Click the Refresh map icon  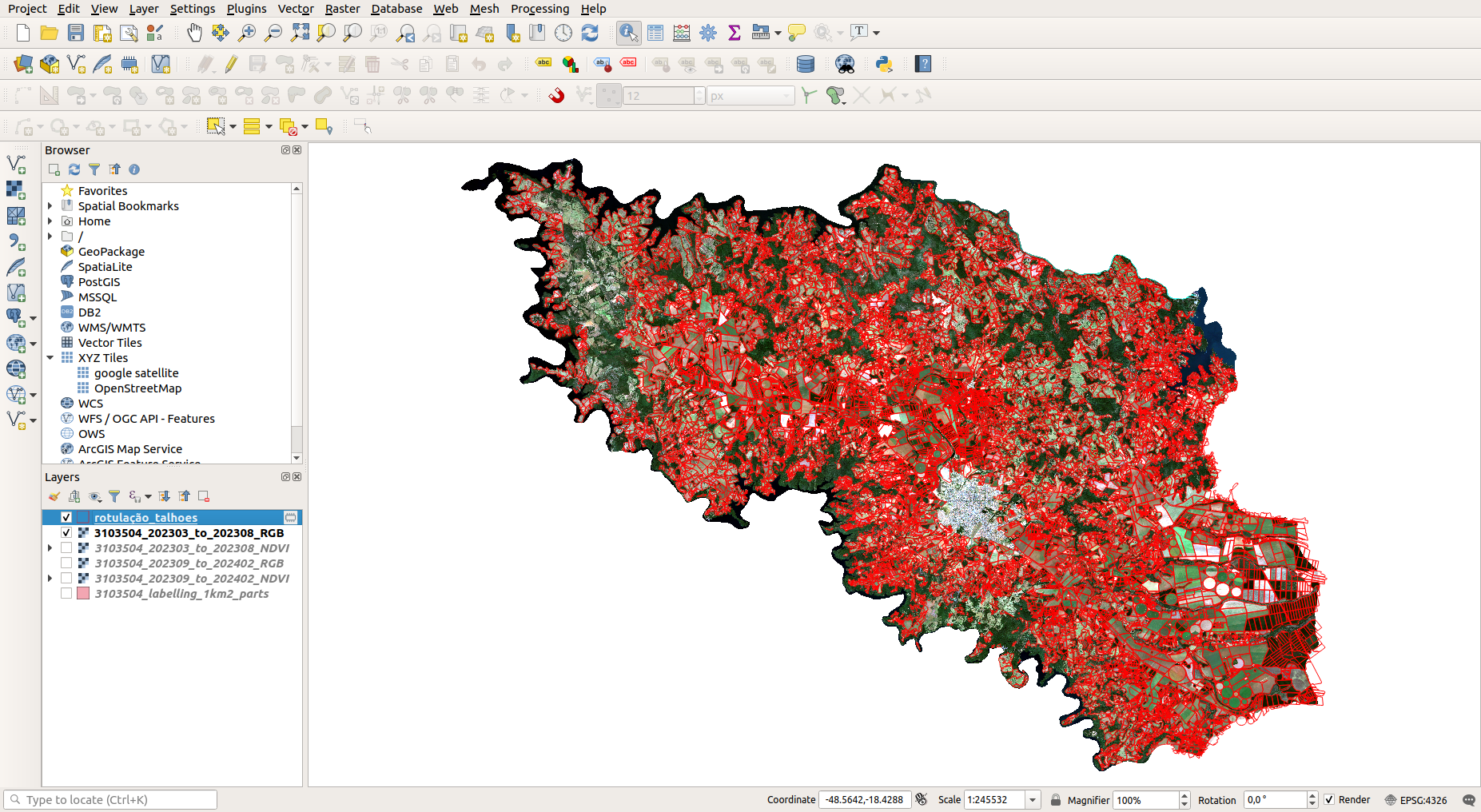point(590,33)
